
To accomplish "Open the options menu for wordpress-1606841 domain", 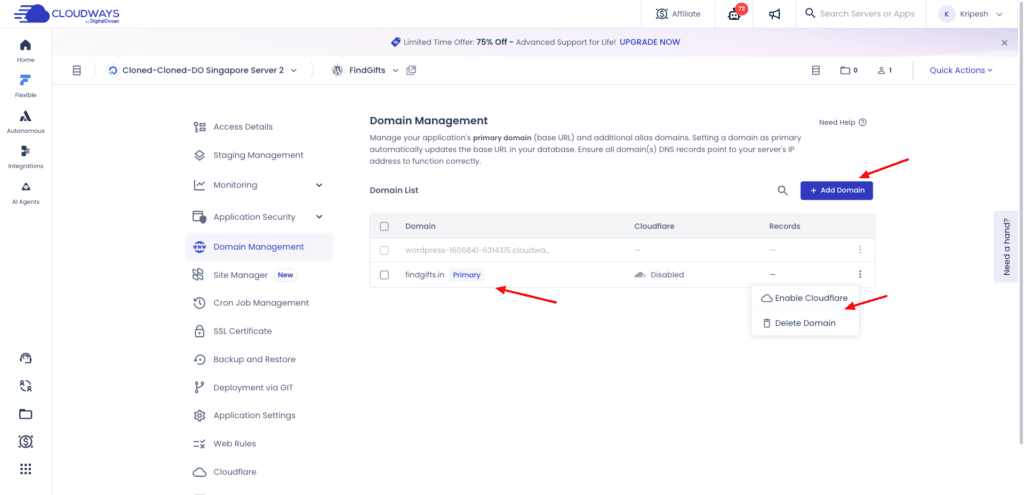I will (x=860, y=250).
